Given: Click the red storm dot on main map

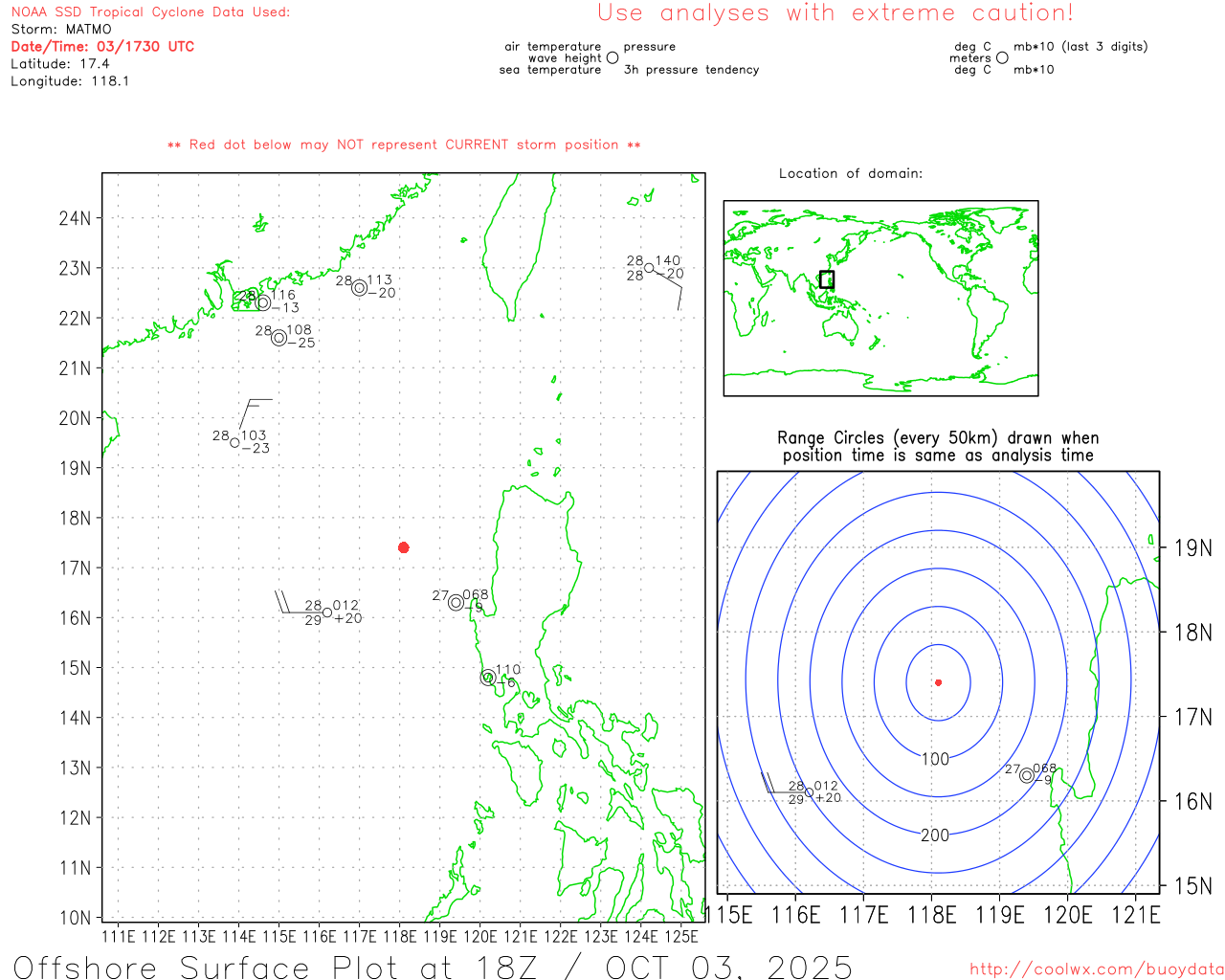Looking at the screenshot, I should pos(404,547).
